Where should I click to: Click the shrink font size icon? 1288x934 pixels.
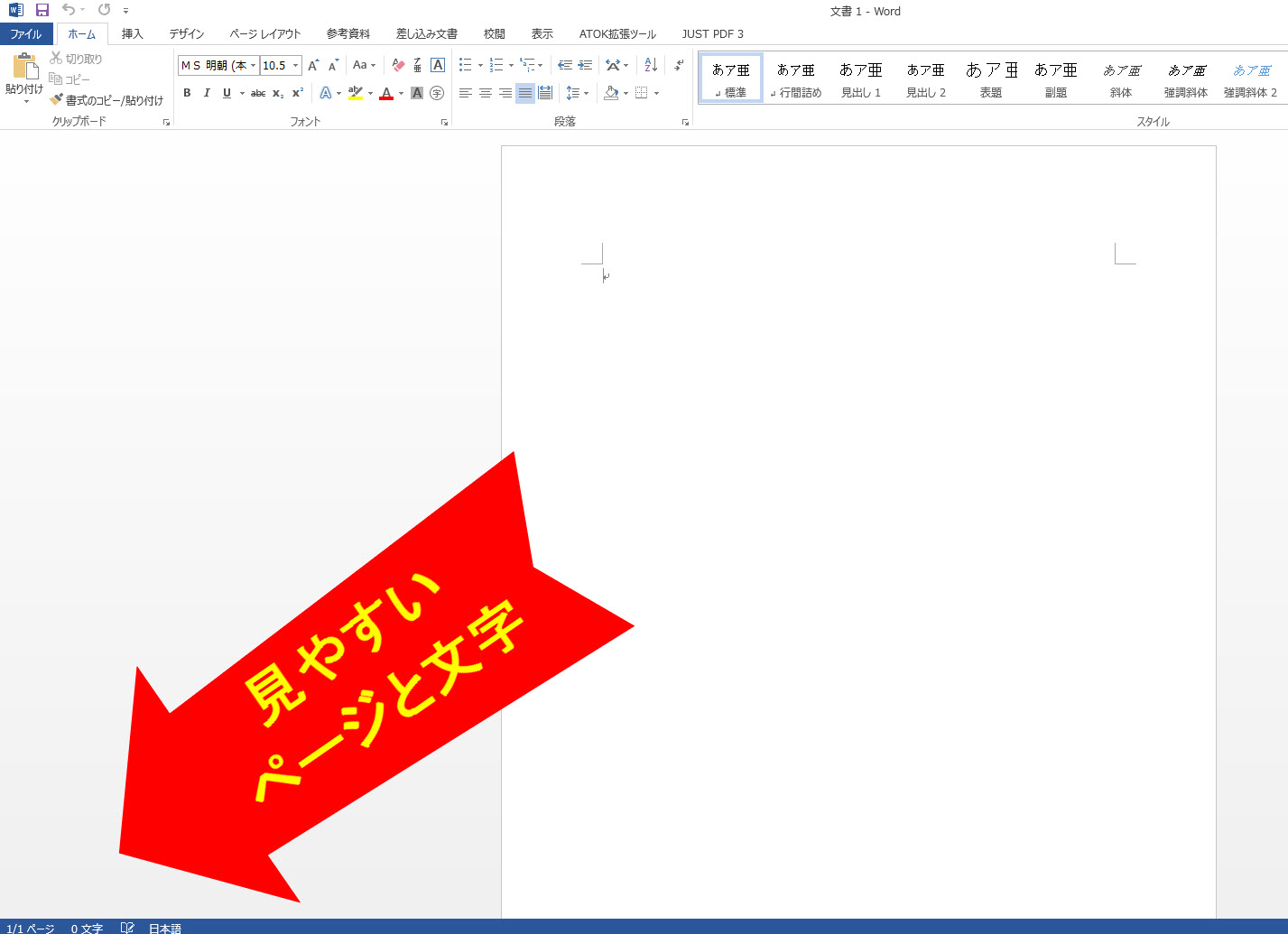pyautogui.click(x=333, y=66)
